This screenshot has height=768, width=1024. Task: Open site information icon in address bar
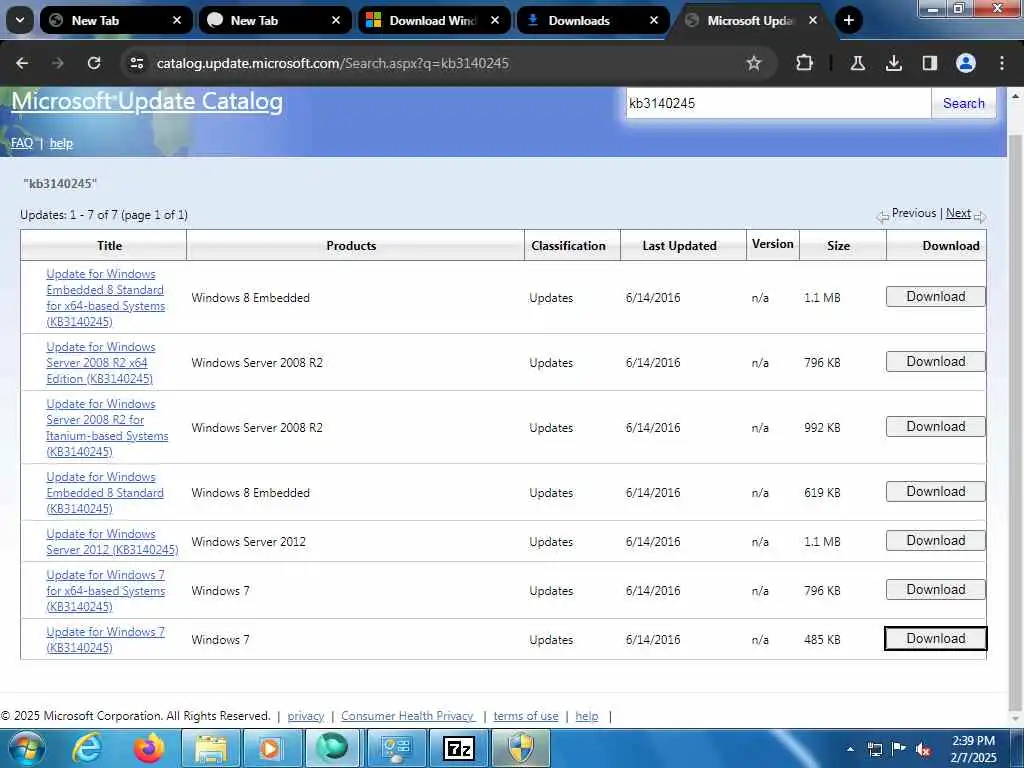[136, 63]
